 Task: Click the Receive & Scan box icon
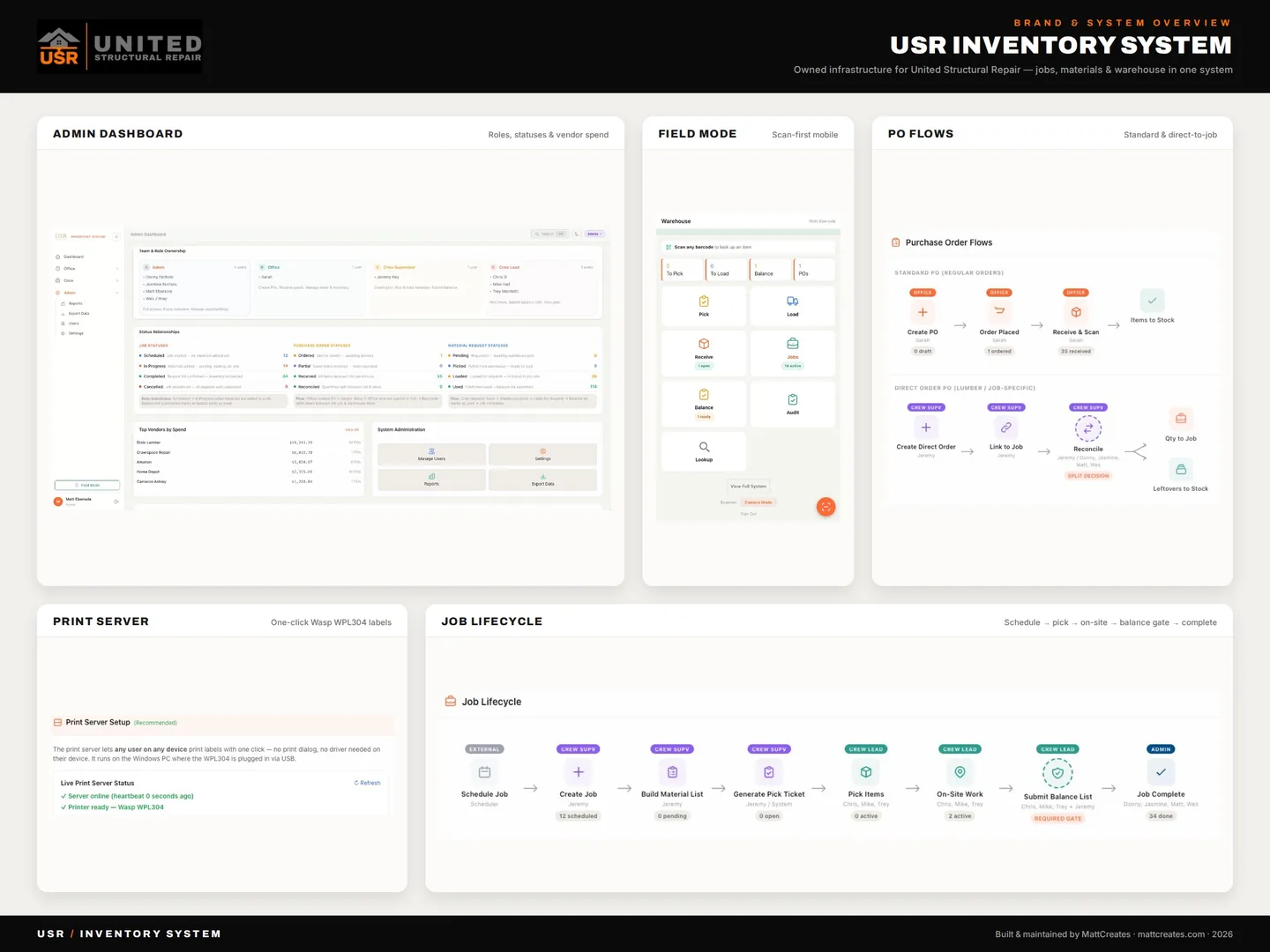click(x=1076, y=312)
